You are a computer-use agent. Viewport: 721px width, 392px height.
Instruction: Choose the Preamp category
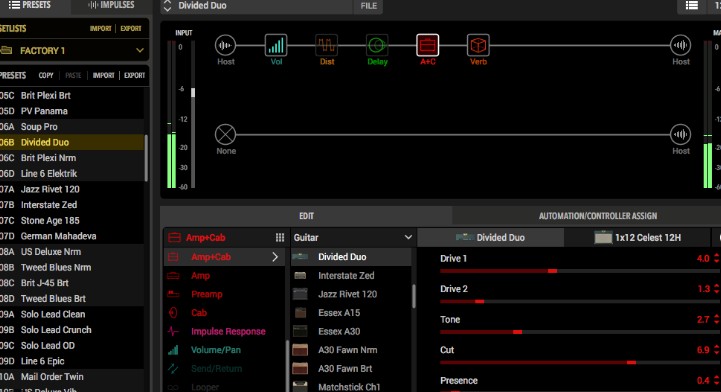pyautogui.click(x=225, y=294)
